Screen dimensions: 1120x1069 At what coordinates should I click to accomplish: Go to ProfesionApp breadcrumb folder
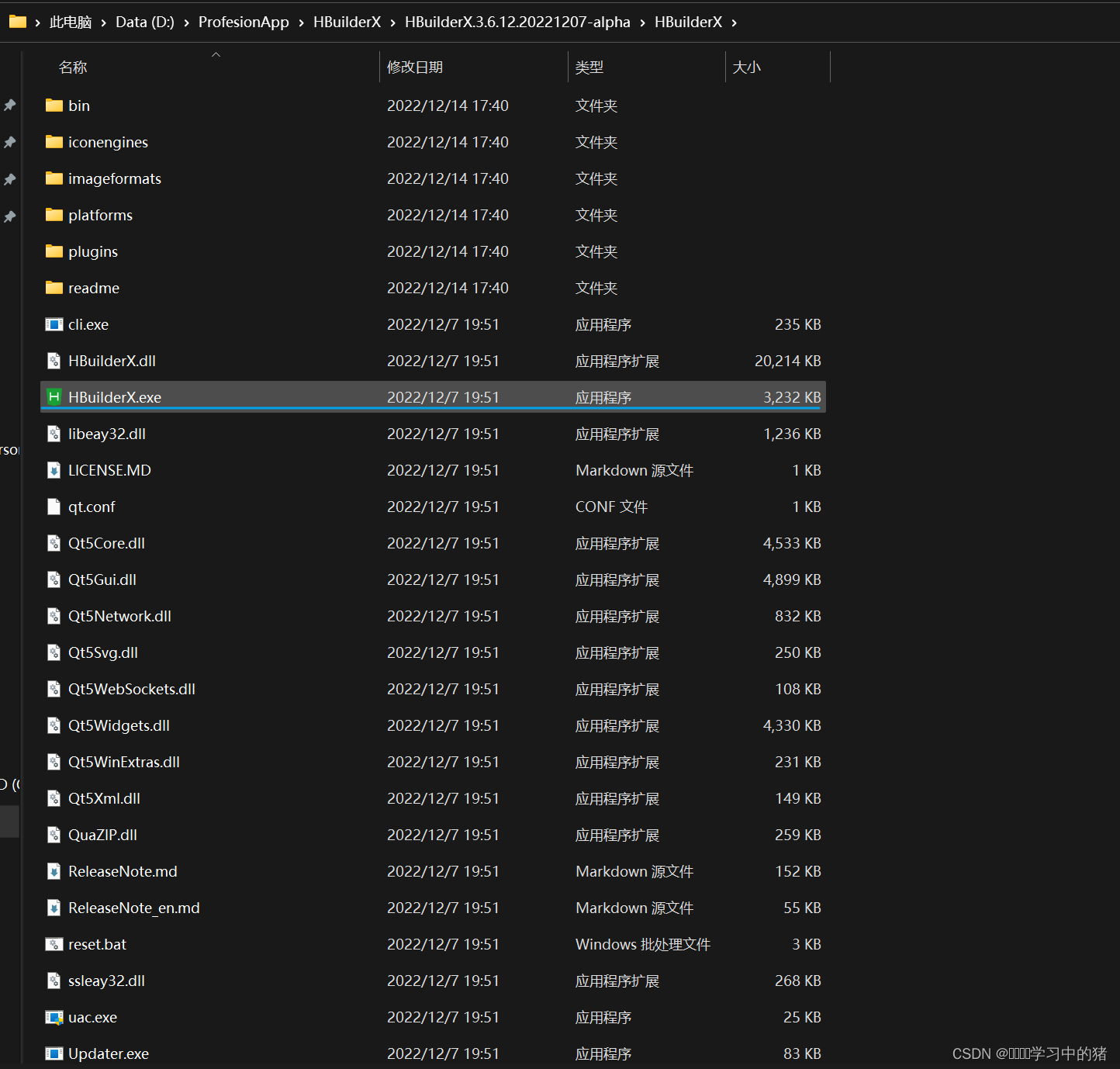244,22
